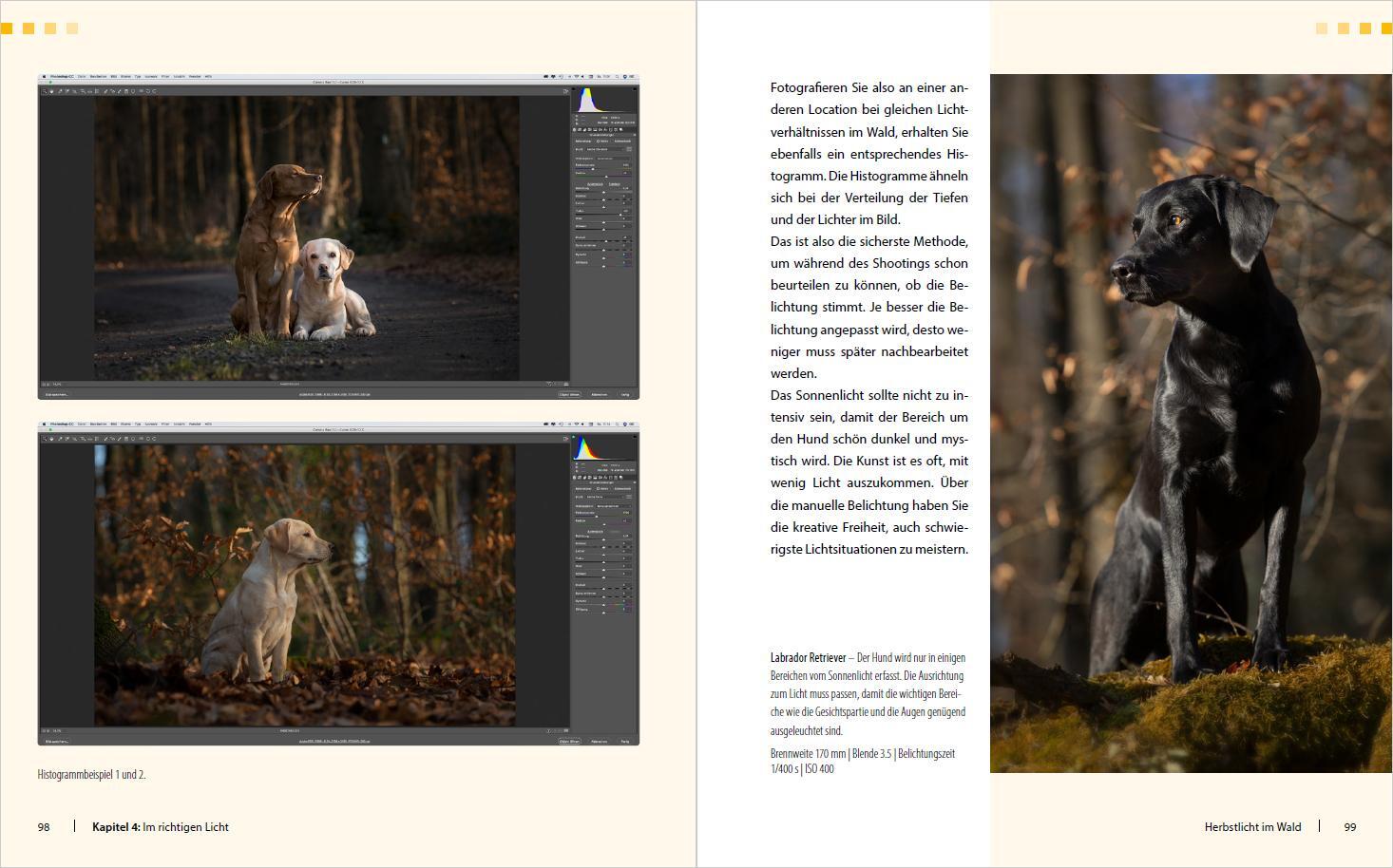Click 'Objekt öffnen' button in upper screenshot
1393x868 pixels.
(x=569, y=394)
